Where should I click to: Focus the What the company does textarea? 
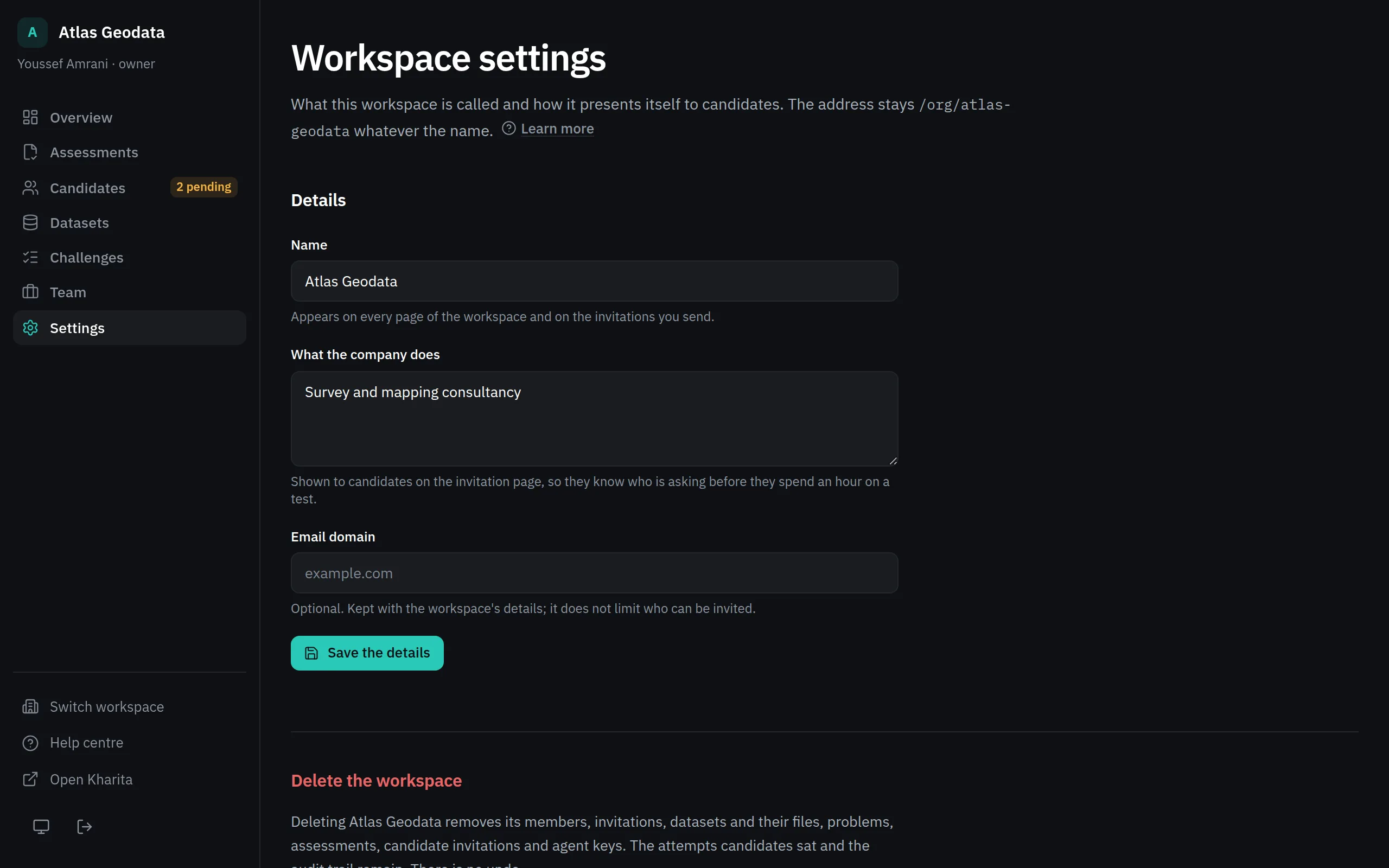[594, 418]
